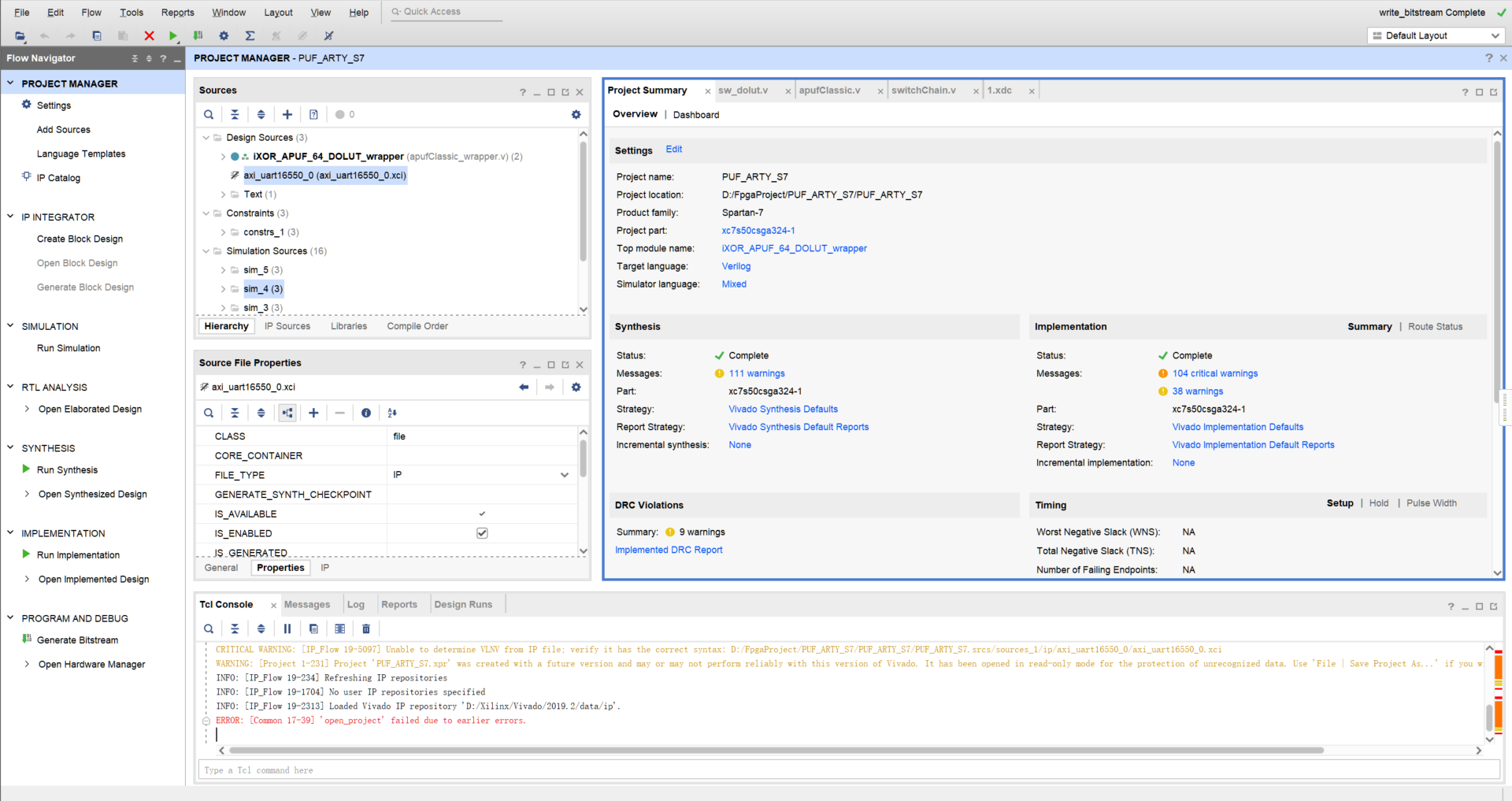Click Run Synthesis in Flow Navigator
Image resolution: width=1512 pixels, height=801 pixels.
(67, 470)
